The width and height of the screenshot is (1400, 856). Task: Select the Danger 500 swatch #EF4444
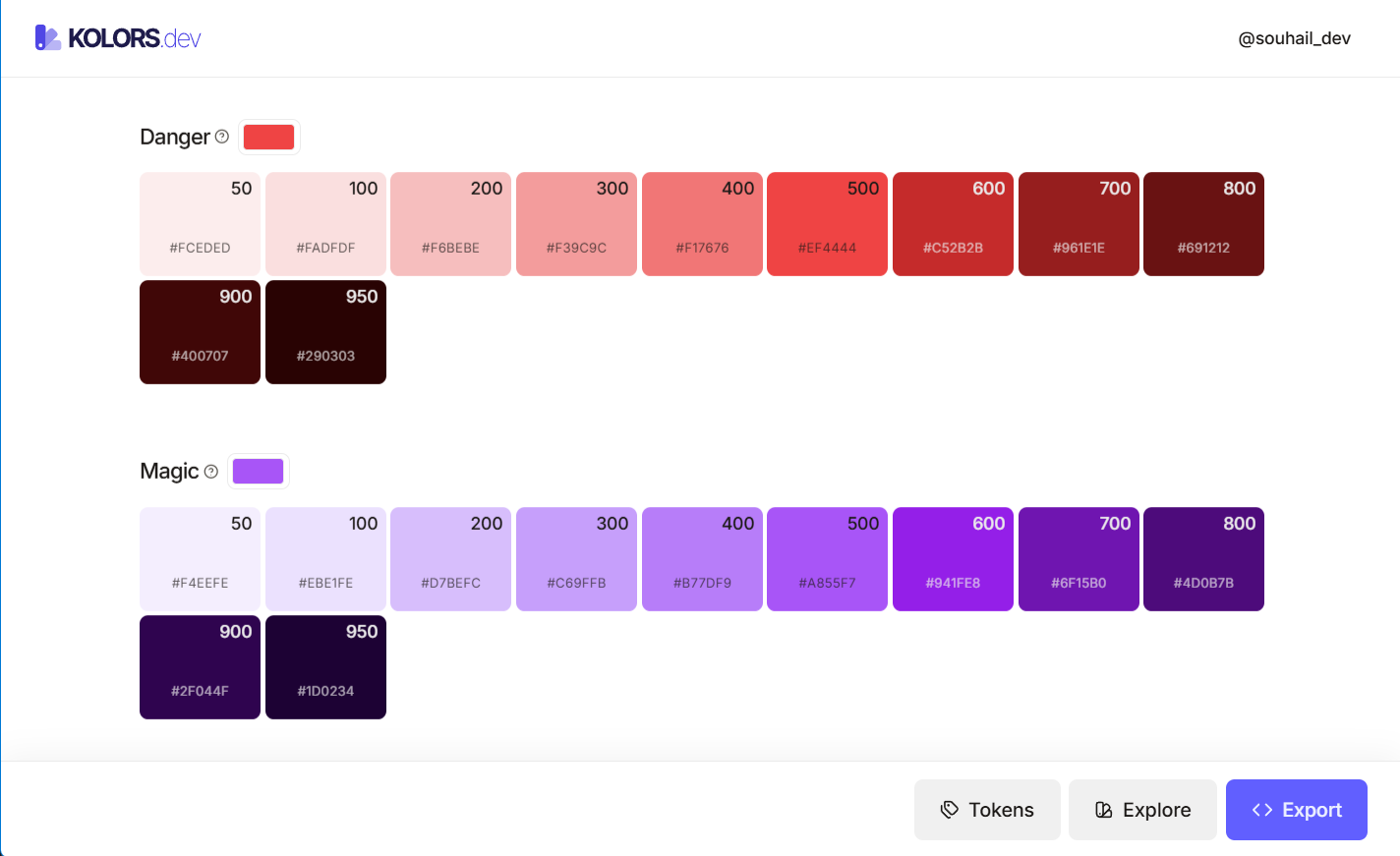pyautogui.click(x=827, y=224)
